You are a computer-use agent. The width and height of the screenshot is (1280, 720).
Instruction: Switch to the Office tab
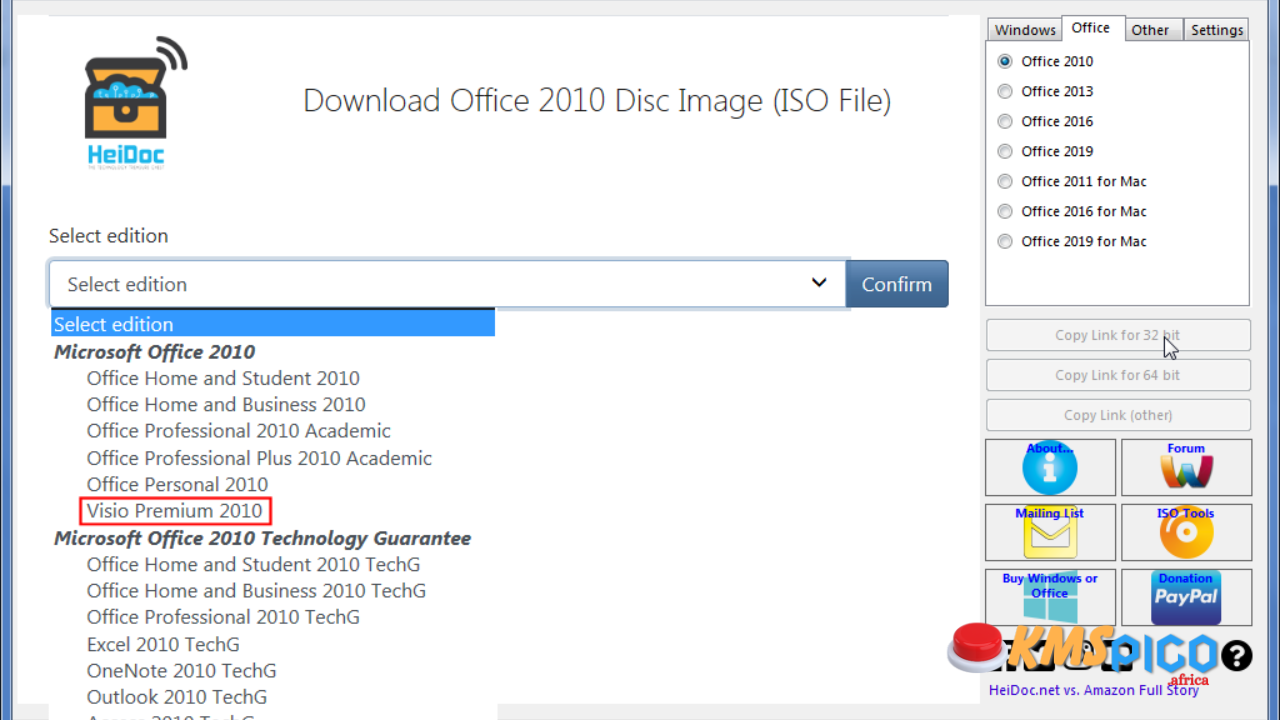tap(1091, 28)
